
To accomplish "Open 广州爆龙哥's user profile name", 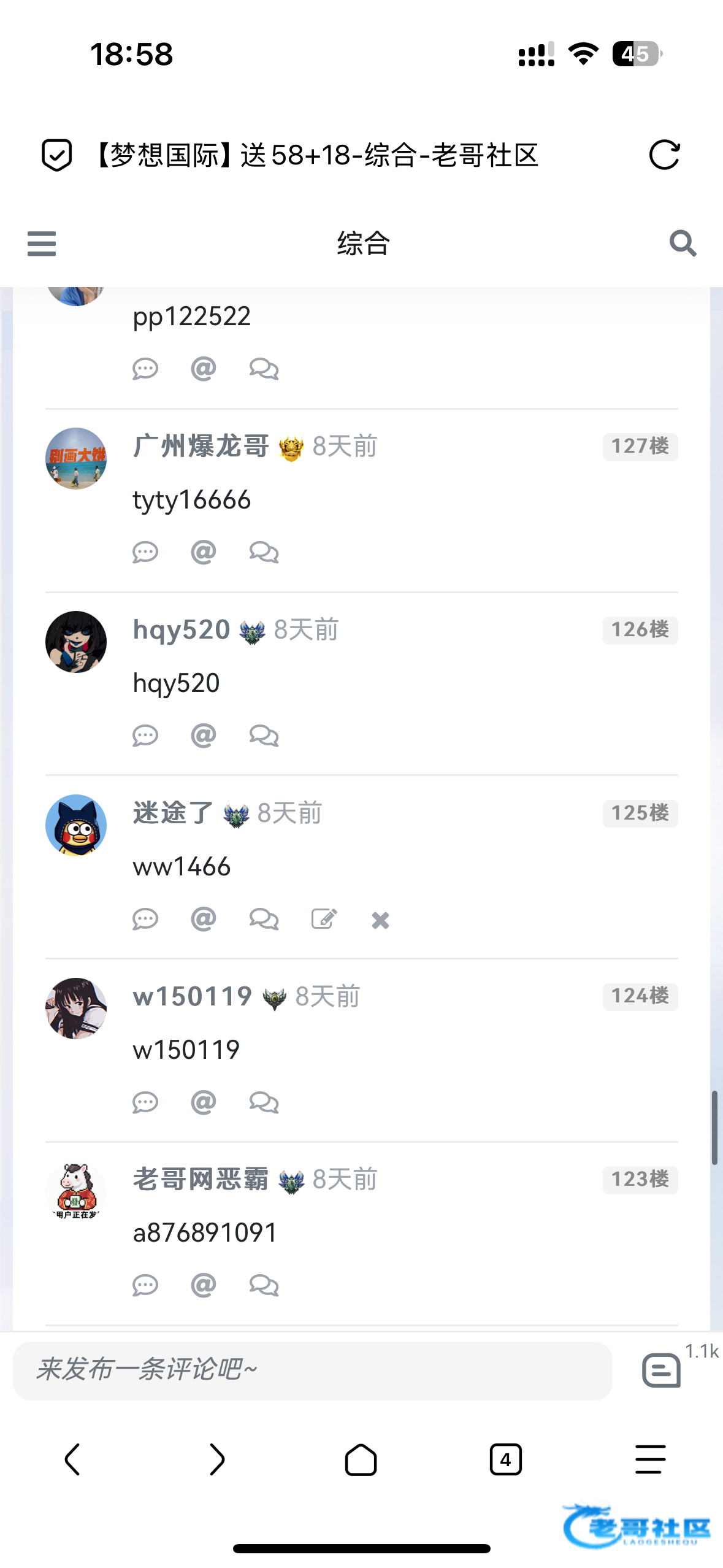I will pos(201,446).
